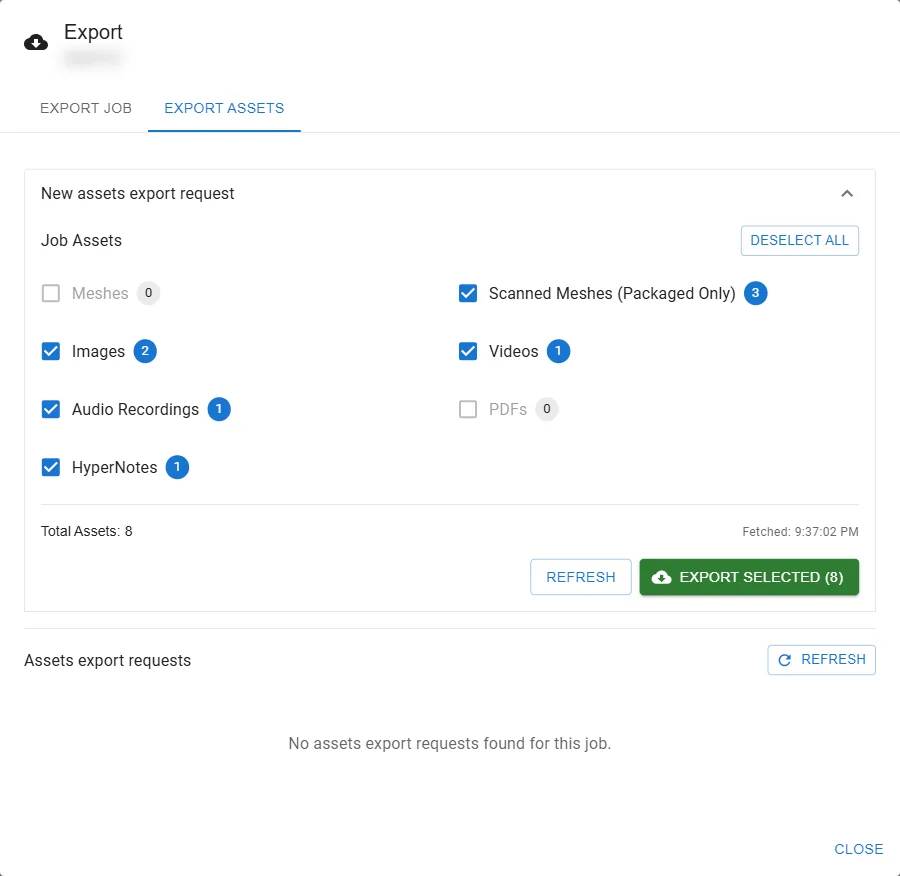Click the Scanned Meshes count badge 3
This screenshot has height=876, width=900.
[755, 293]
